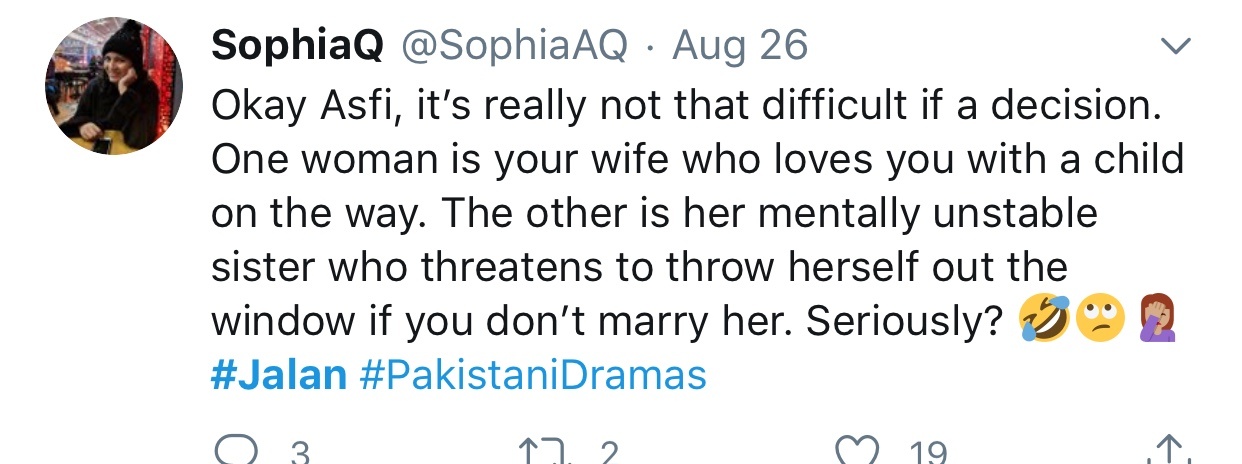This screenshot has width=1242, height=464.
Task: Open the #PakistaniDramas hashtag
Action: (x=531, y=375)
